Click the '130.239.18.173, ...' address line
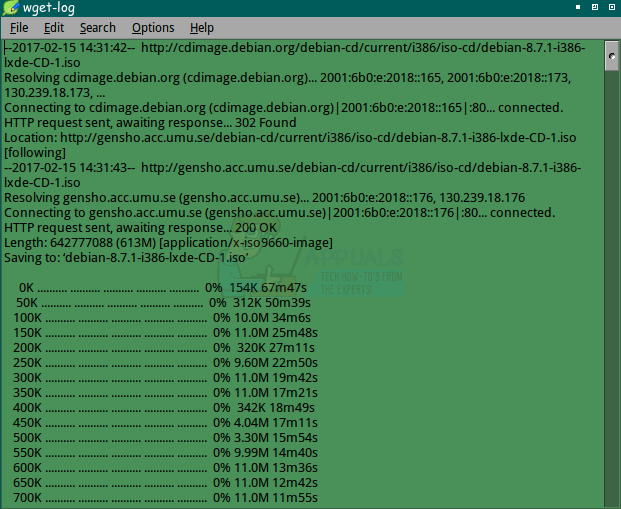The width and height of the screenshot is (621, 509). click(x=55, y=93)
